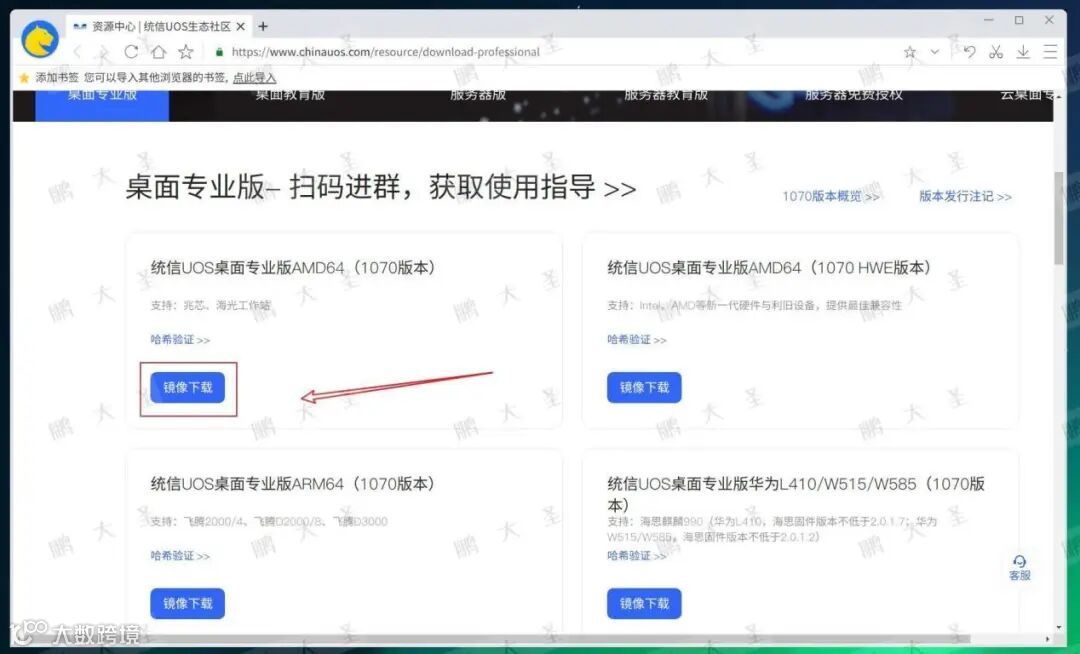Download image for 华为L410/W515/W585 version
This screenshot has width=1080, height=654.
coord(644,604)
